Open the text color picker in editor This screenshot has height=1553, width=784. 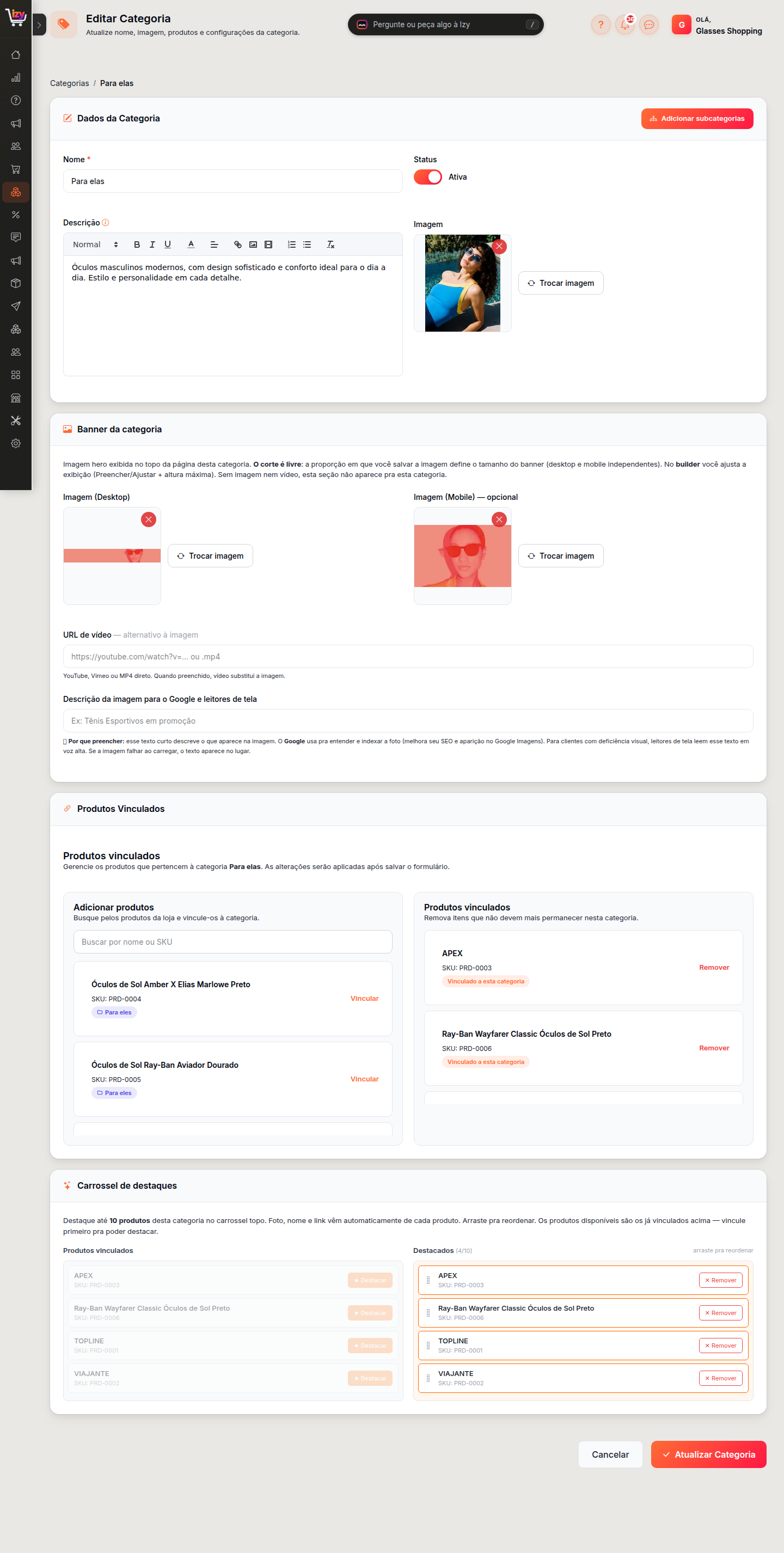tap(191, 245)
